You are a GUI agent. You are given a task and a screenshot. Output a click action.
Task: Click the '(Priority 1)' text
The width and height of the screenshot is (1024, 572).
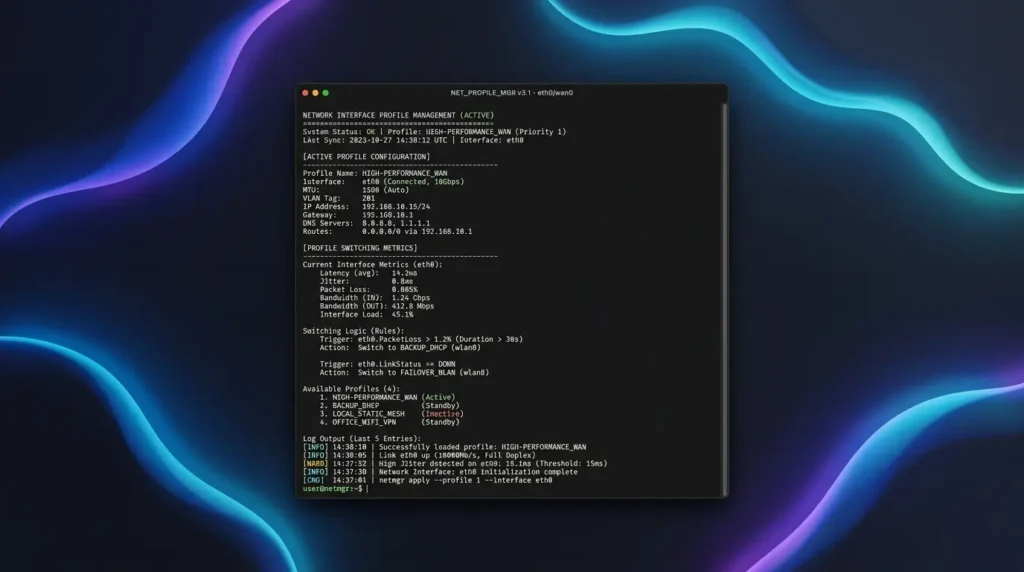pyautogui.click(x=540, y=132)
